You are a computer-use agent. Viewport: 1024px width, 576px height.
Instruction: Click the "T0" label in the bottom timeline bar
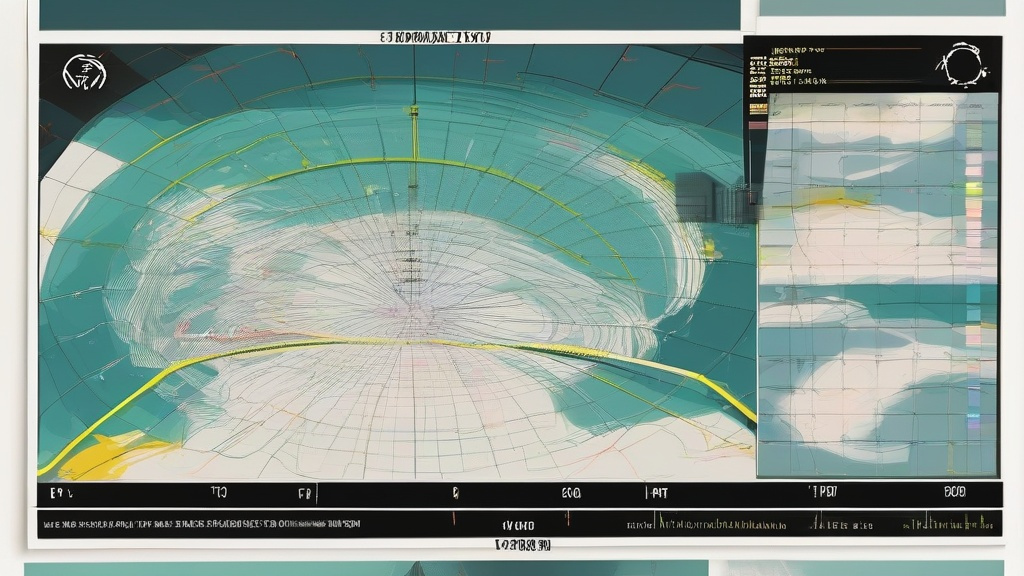tap(219, 493)
